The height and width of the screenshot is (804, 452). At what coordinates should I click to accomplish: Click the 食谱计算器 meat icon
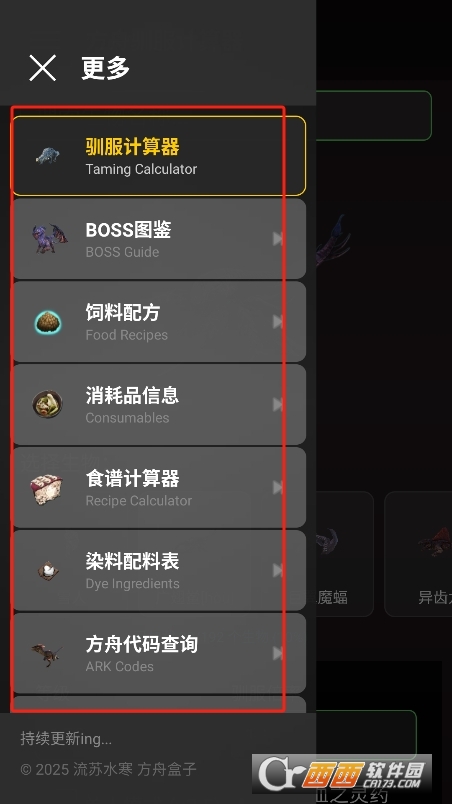pyautogui.click(x=47, y=489)
